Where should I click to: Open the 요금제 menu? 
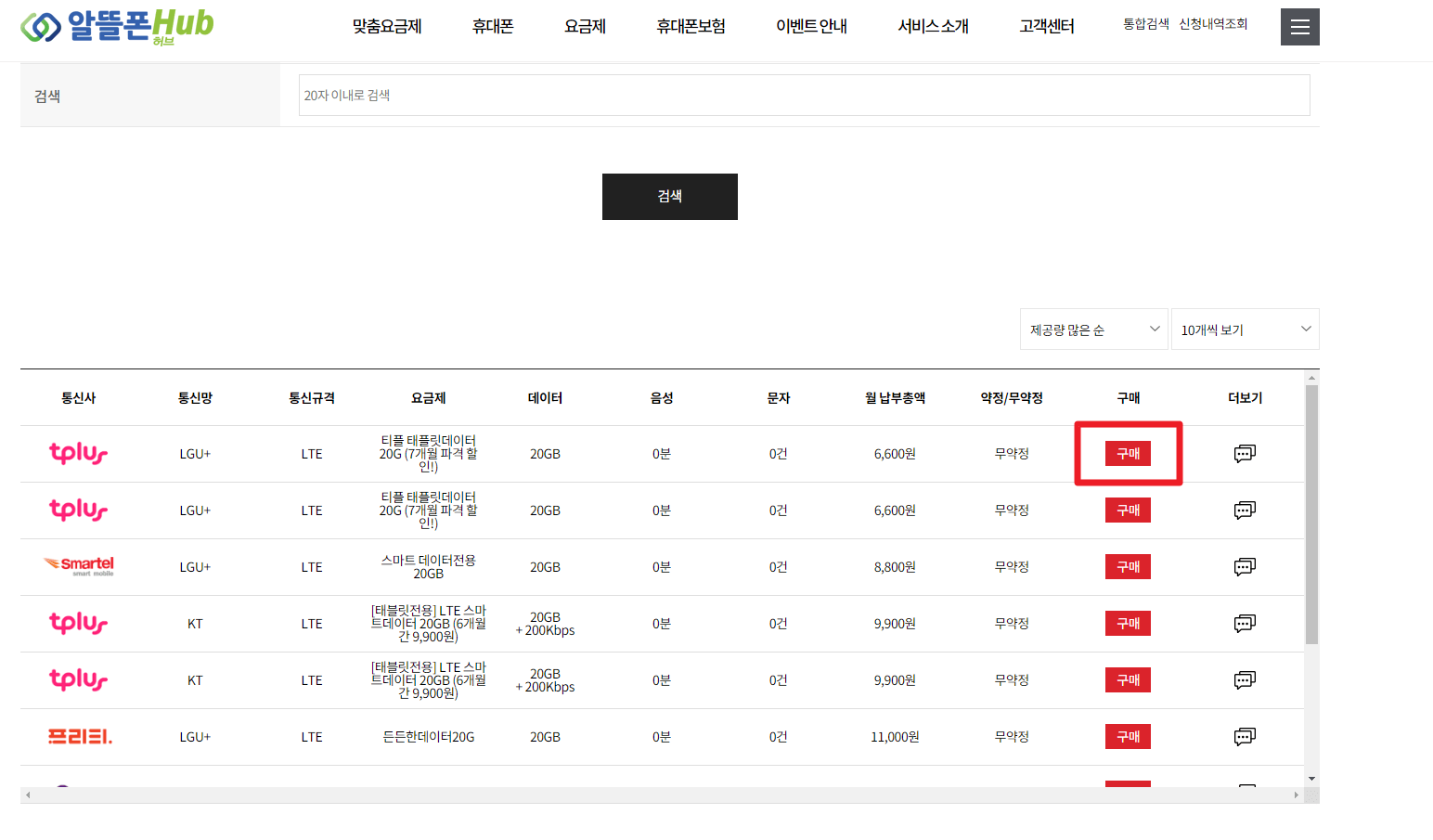585,27
